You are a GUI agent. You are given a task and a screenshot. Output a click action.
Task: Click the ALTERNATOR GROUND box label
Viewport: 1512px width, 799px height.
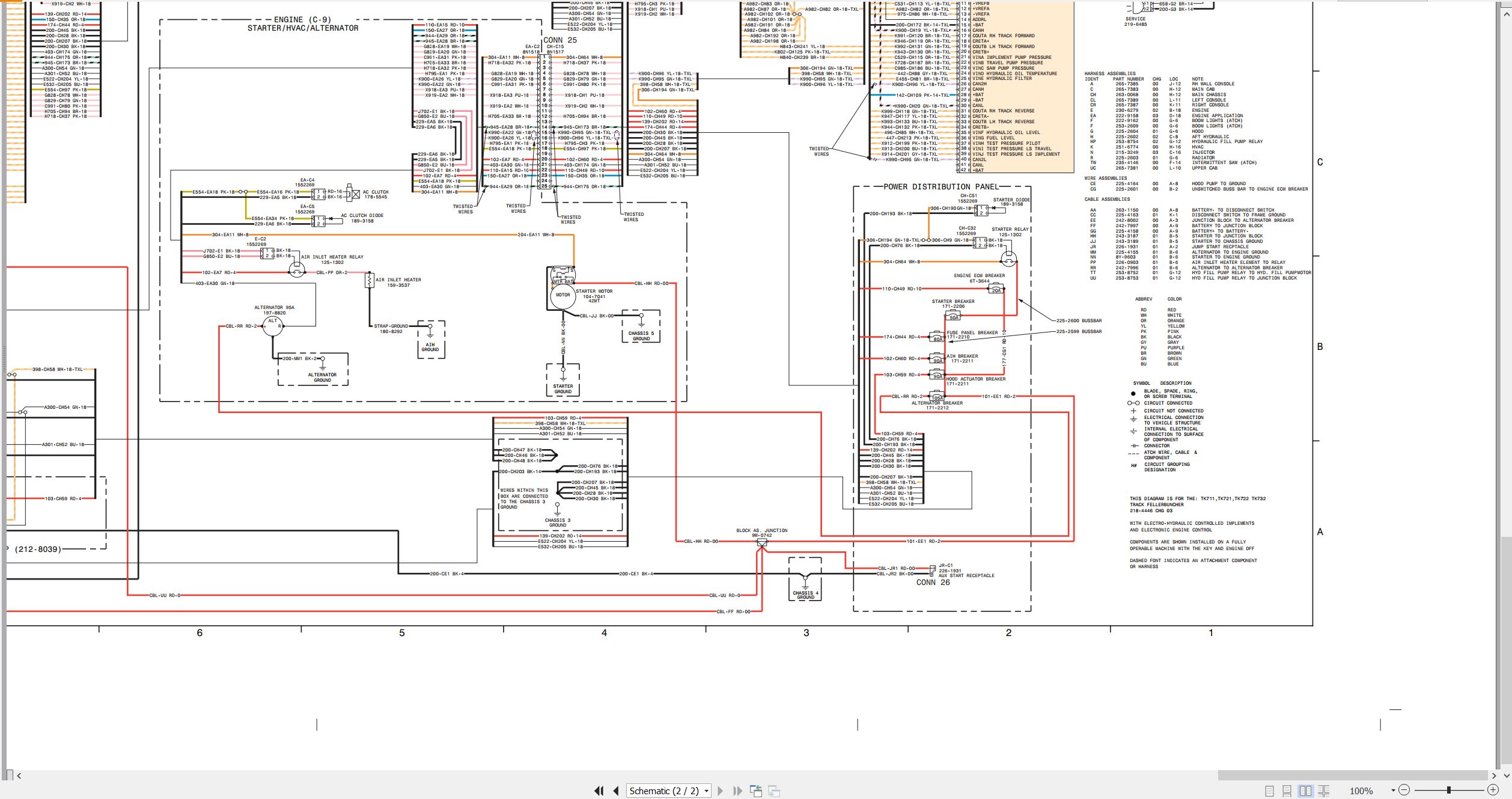pyautogui.click(x=322, y=378)
